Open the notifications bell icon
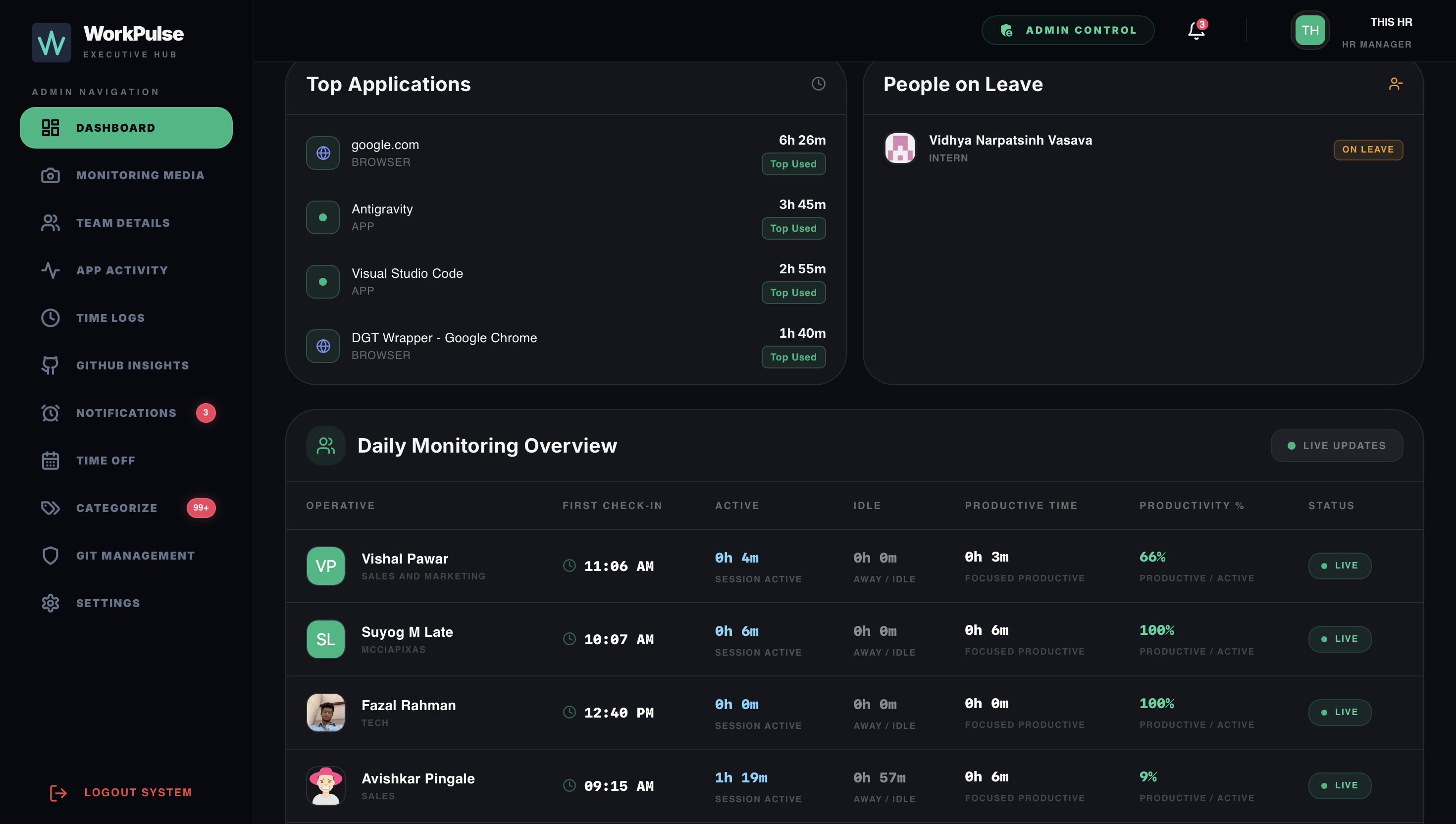 pos(1196,30)
